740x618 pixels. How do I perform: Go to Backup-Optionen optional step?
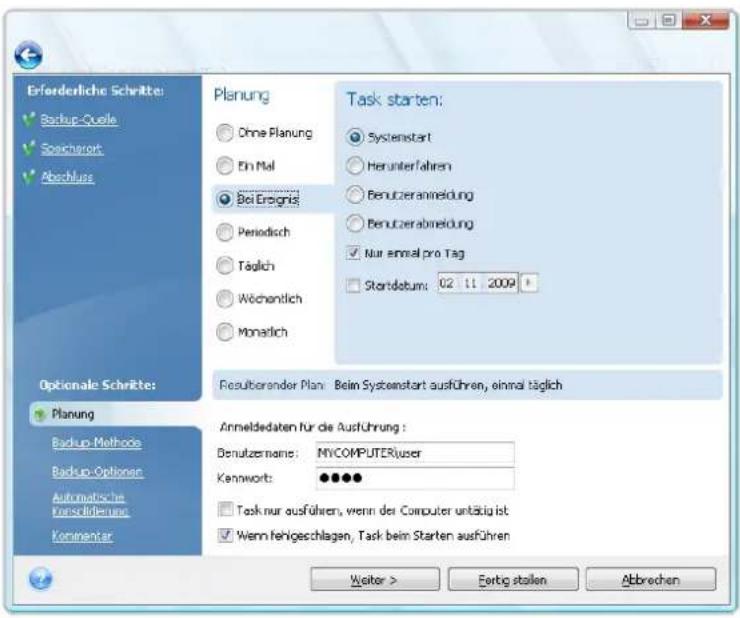(97, 472)
